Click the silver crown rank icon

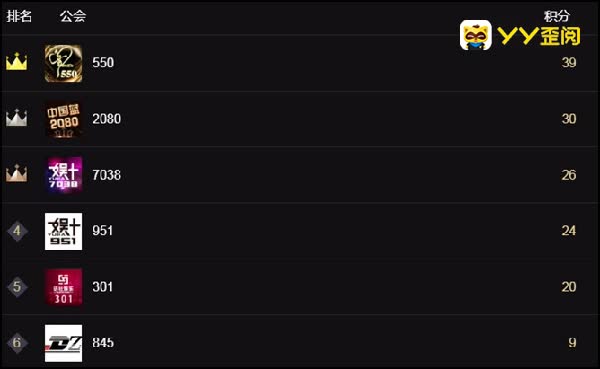click(16, 118)
